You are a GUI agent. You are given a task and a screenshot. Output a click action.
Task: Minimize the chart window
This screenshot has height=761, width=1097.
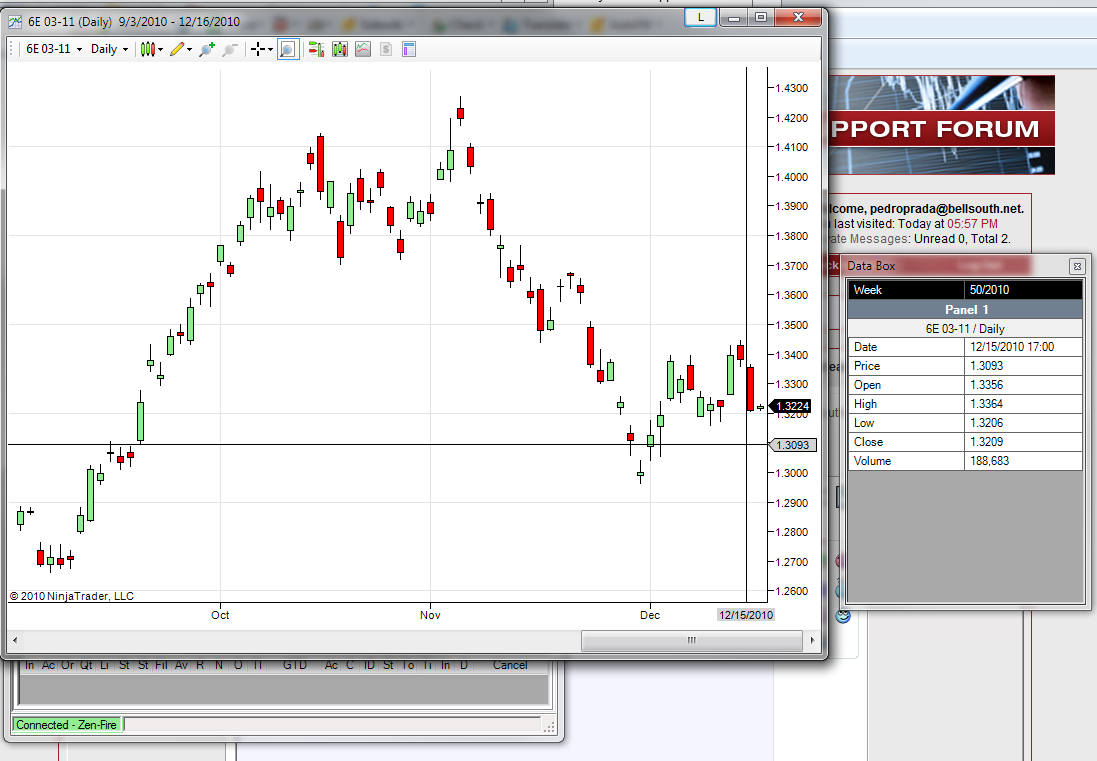tap(734, 17)
